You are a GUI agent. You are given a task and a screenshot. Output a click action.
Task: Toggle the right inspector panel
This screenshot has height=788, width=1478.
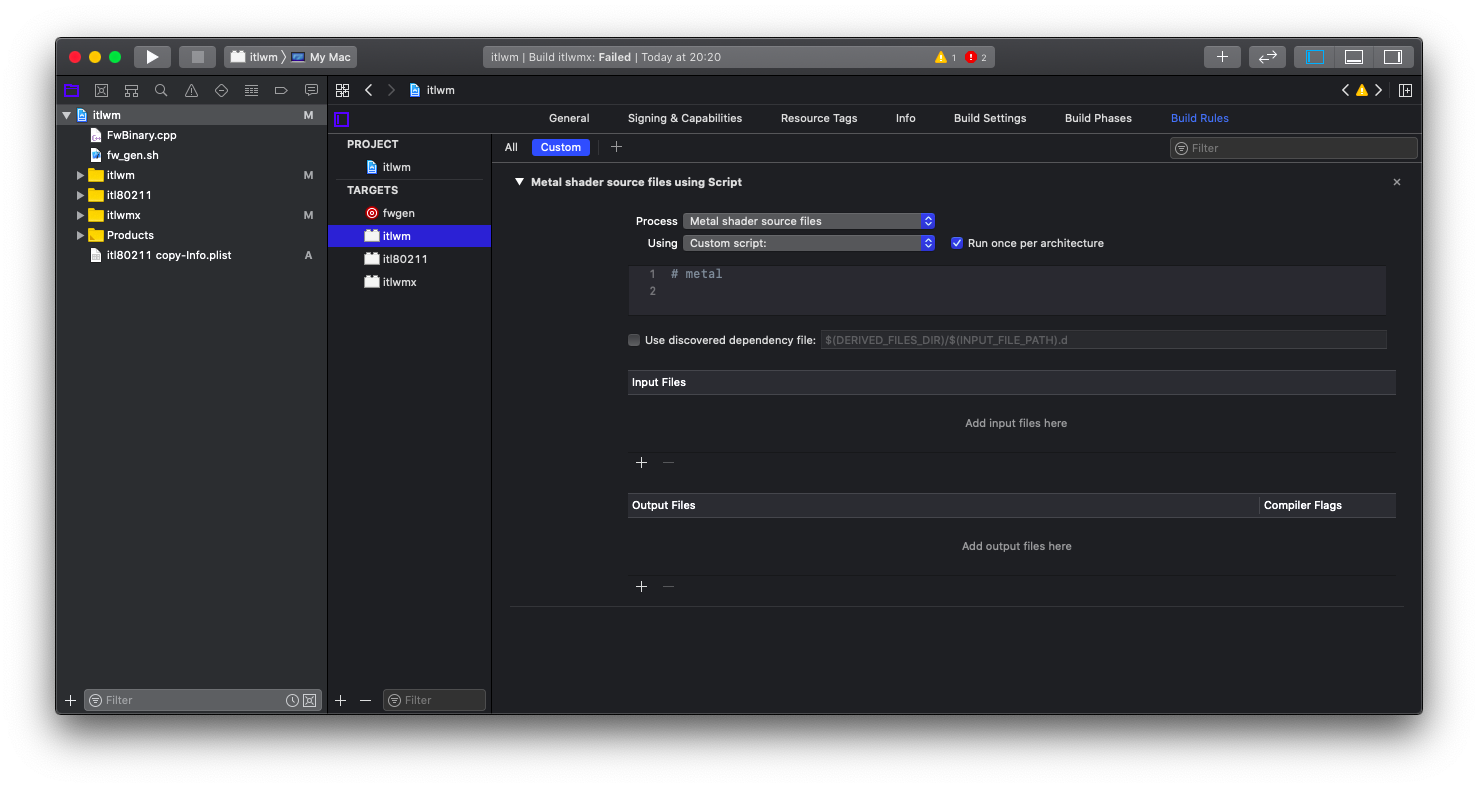coord(1392,57)
